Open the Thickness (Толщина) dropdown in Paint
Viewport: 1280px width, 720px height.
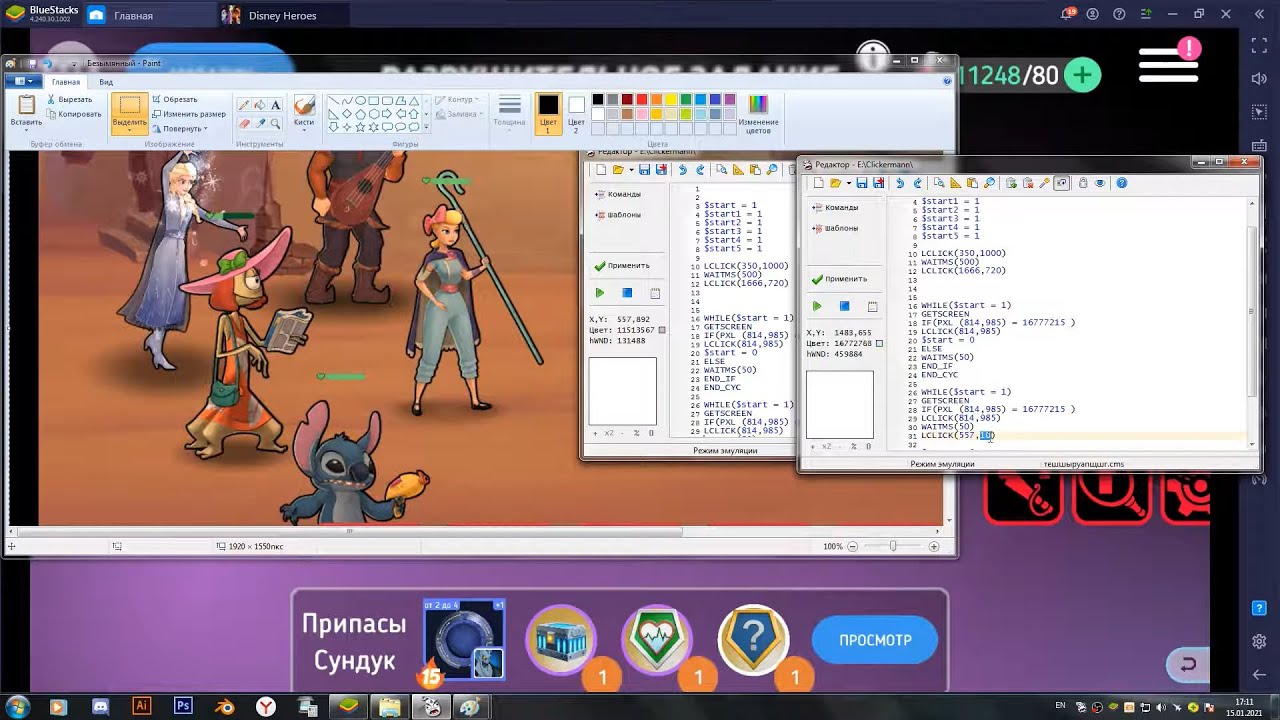[x=509, y=112]
